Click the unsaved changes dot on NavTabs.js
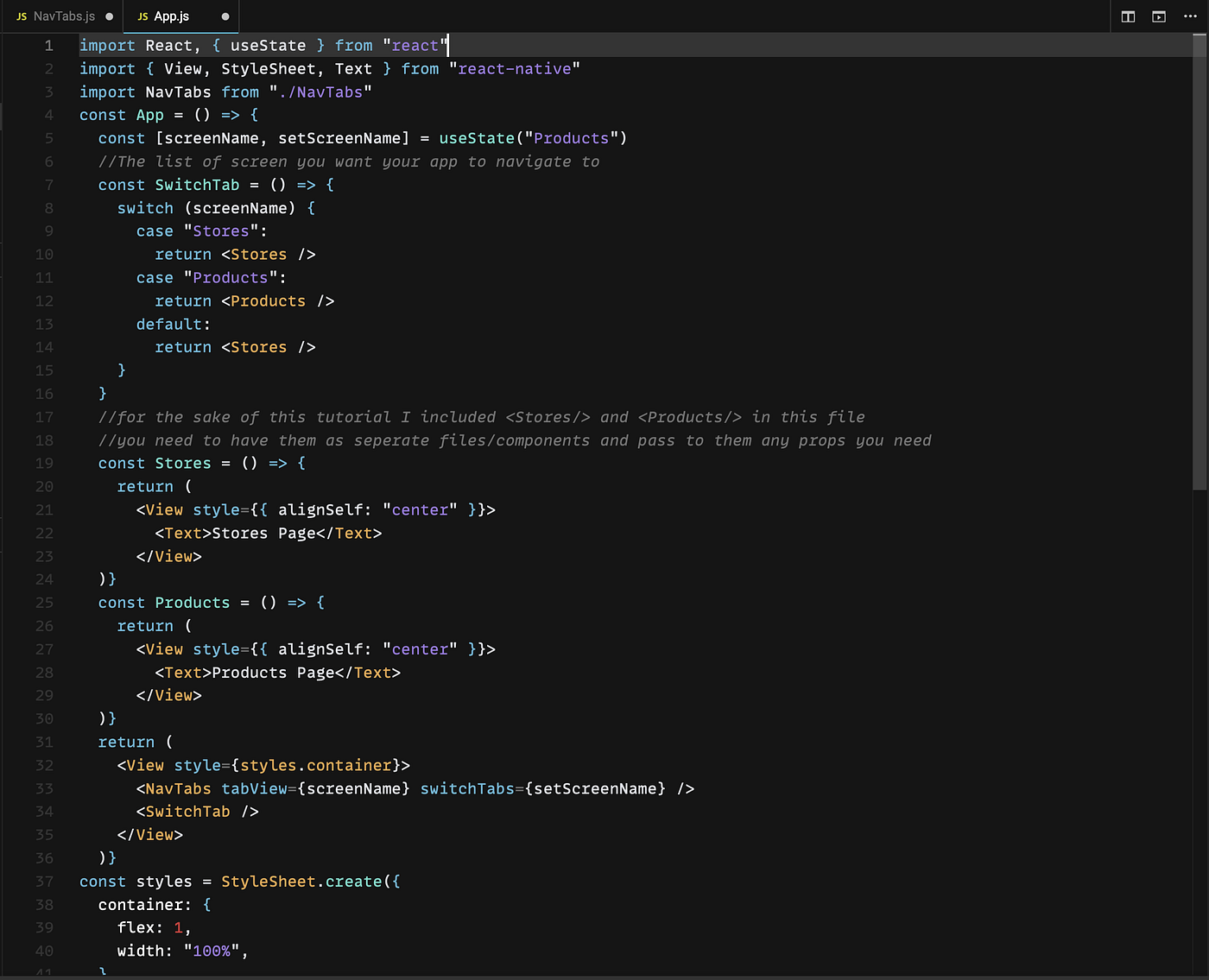Viewport: 1209px width, 980px height. point(109,16)
